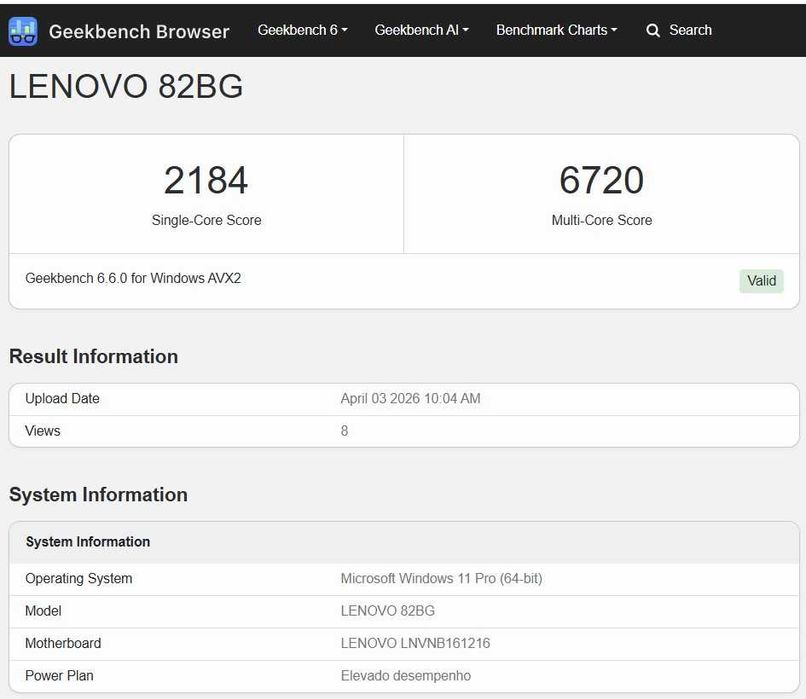806x699 pixels.
Task: Click the Geekbench logo icon
Action: [23, 31]
